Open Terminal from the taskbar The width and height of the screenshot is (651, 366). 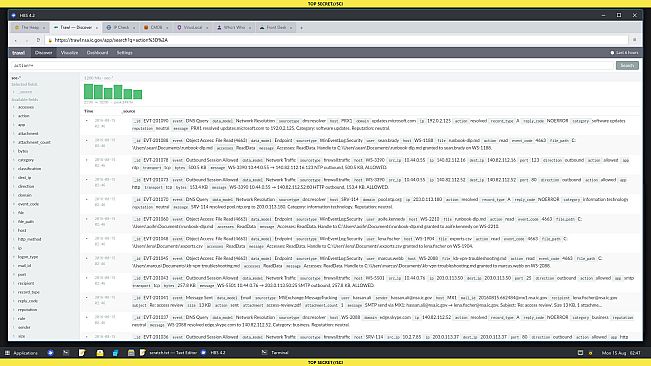[x=275, y=353]
